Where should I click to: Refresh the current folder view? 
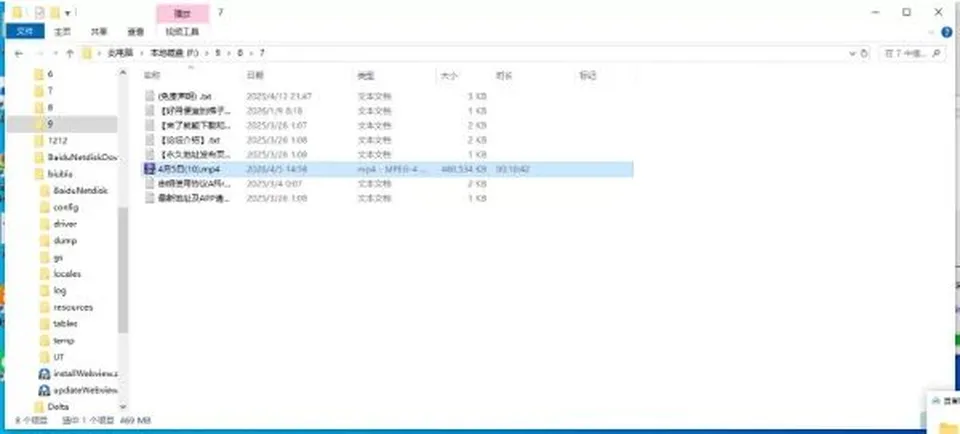click(864, 54)
